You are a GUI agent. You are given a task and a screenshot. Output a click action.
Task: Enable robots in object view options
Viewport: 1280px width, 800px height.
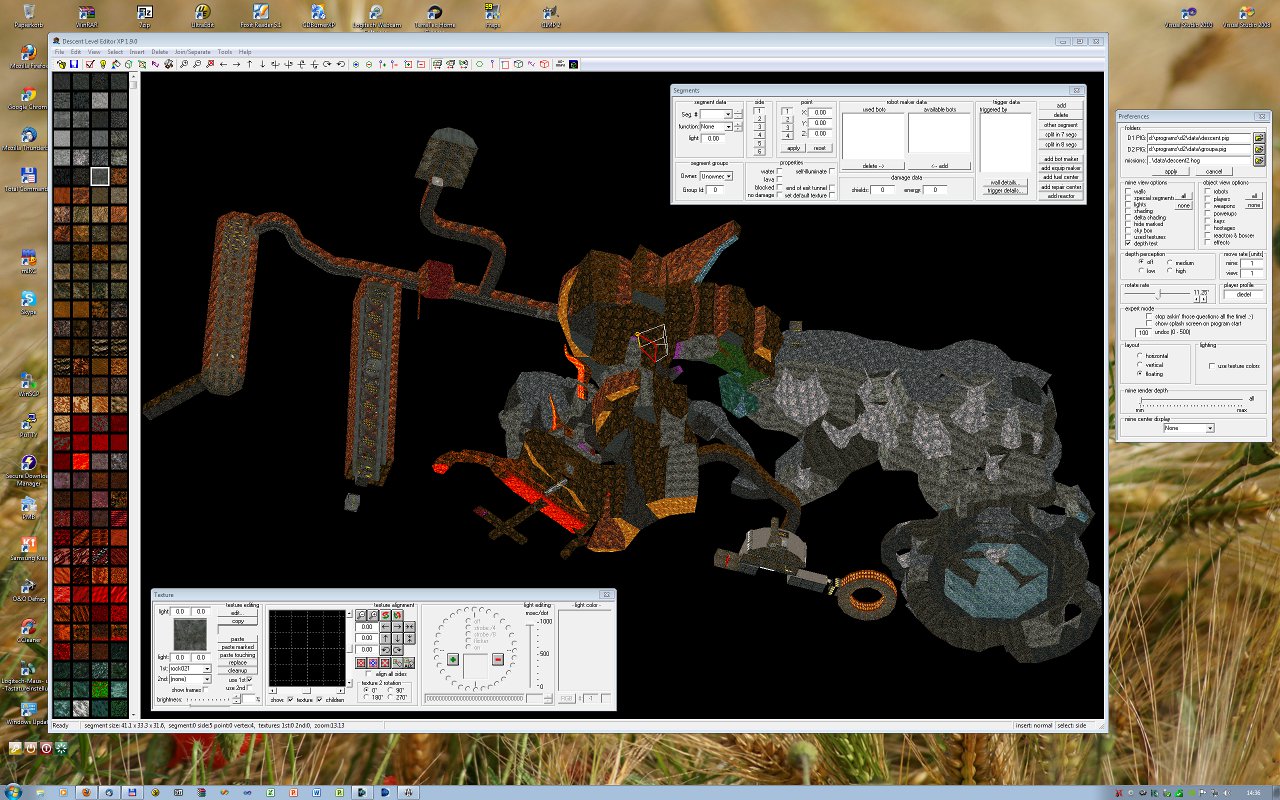click(1208, 191)
